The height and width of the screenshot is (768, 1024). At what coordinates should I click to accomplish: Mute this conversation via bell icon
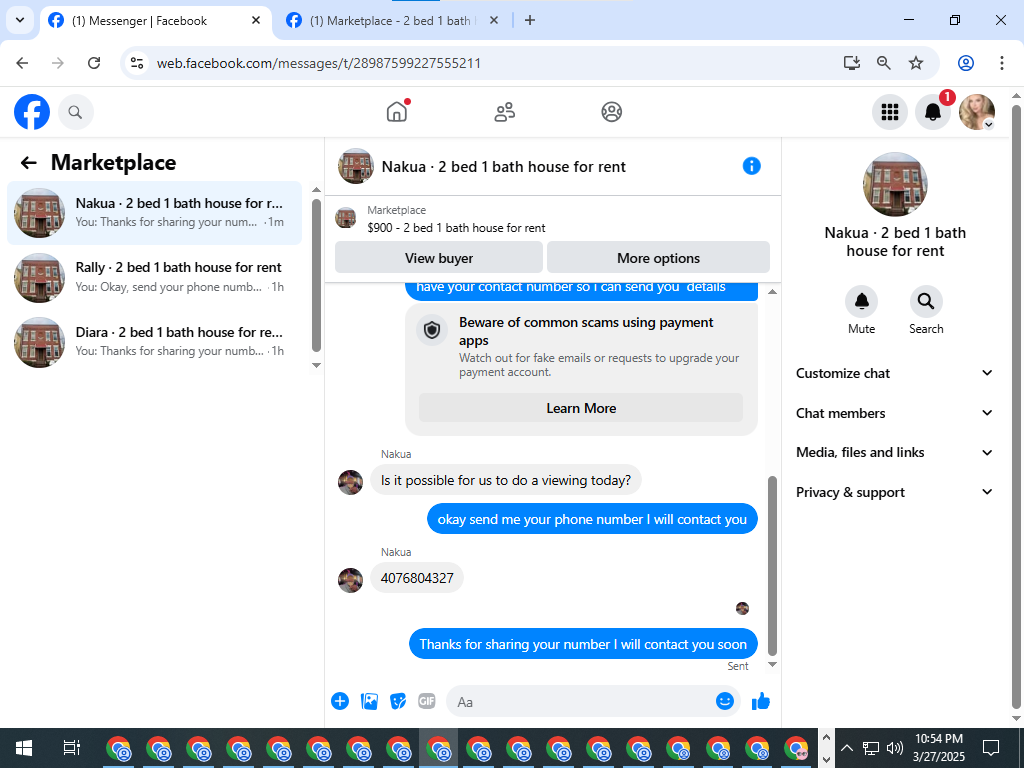[861, 301]
